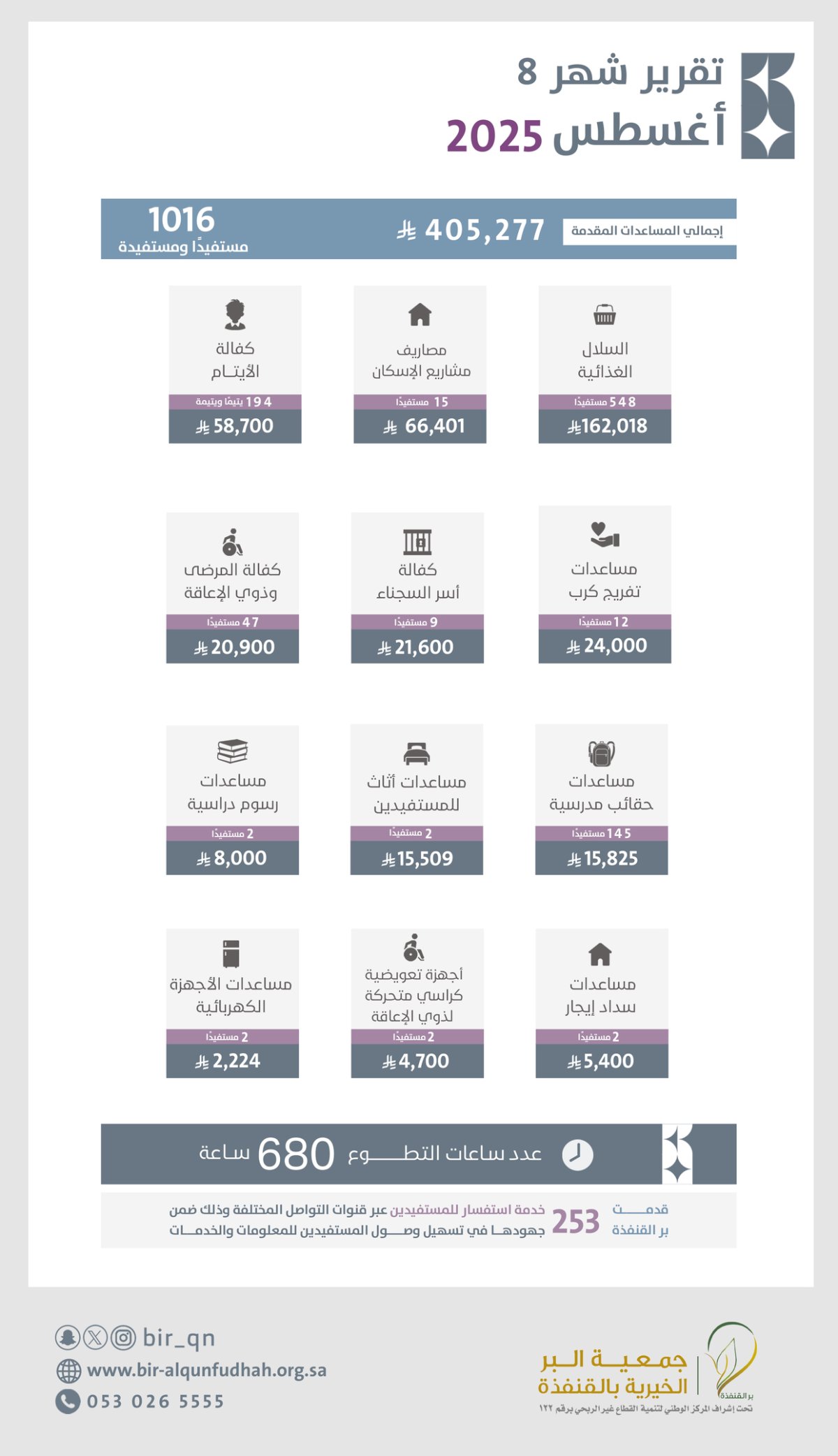Click the prison bars icon
The width and height of the screenshot is (838, 1456).
tap(418, 542)
